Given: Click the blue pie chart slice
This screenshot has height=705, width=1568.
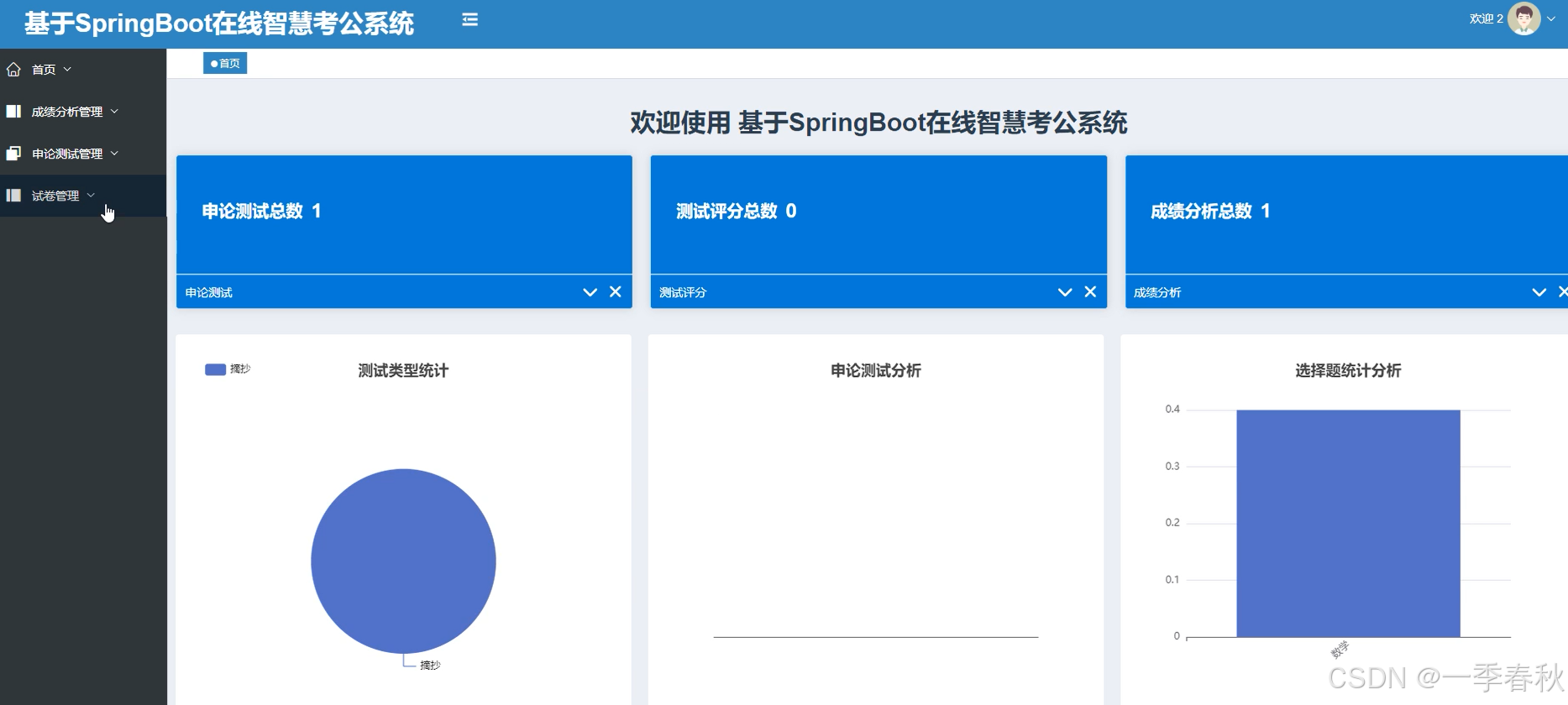Looking at the screenshot, I should point(403,561).
